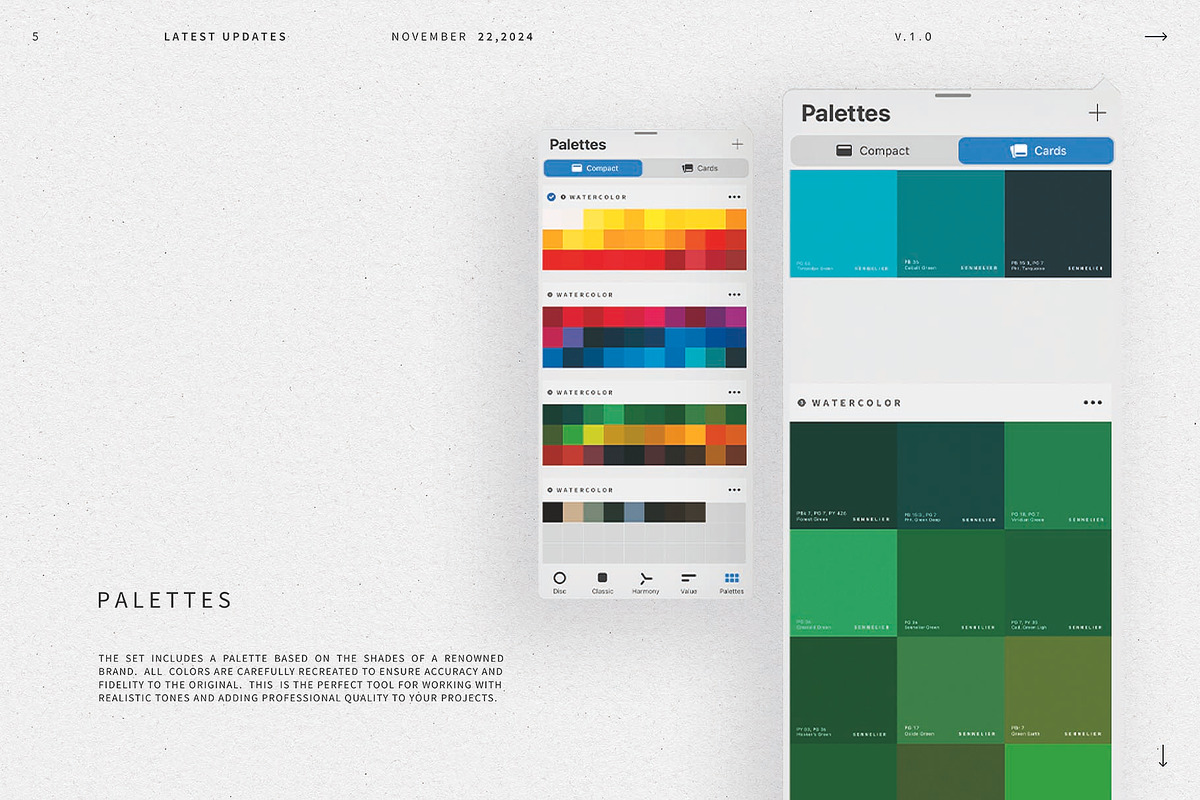
Task: Switch to the Classic color picker
Action: pos(602,582)
